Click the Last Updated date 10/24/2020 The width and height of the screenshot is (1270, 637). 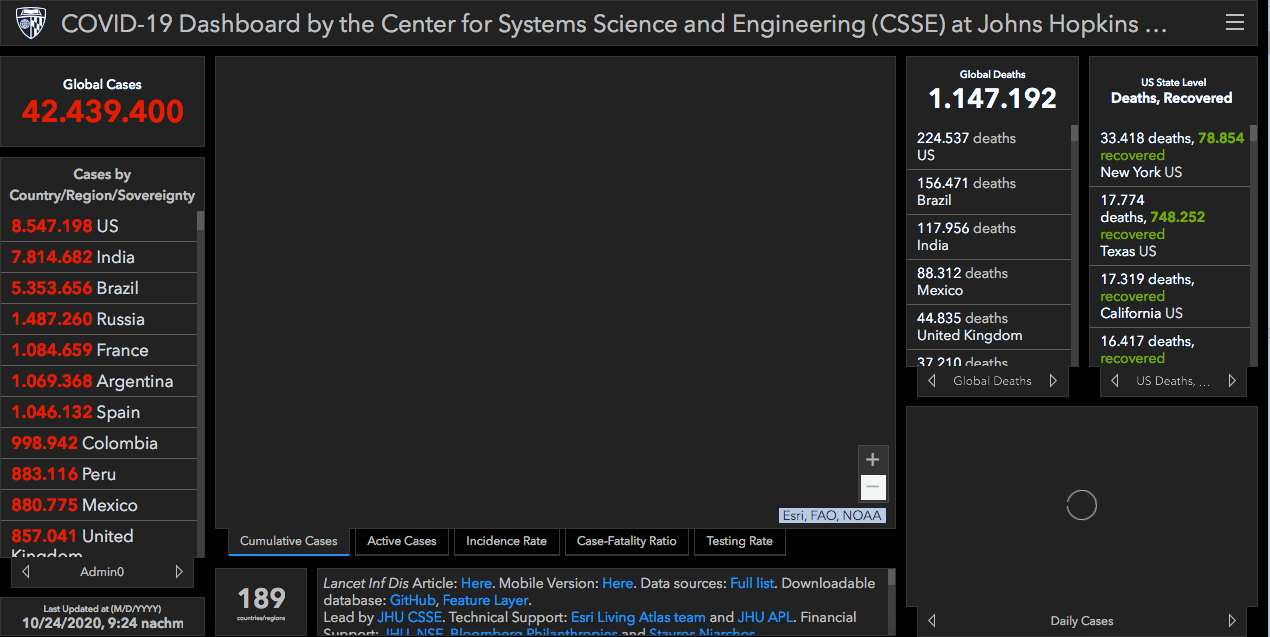pos(102,625)
